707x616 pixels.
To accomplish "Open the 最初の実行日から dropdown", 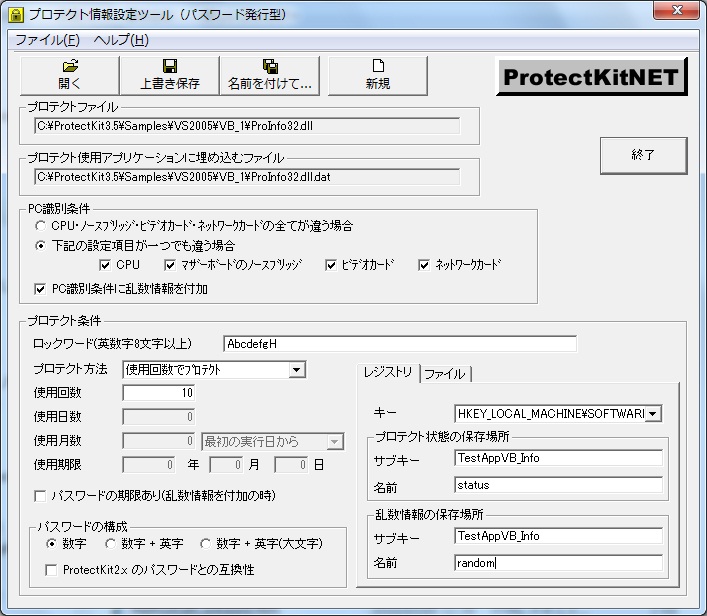I will pyautogui.click(x=334, y=441).
